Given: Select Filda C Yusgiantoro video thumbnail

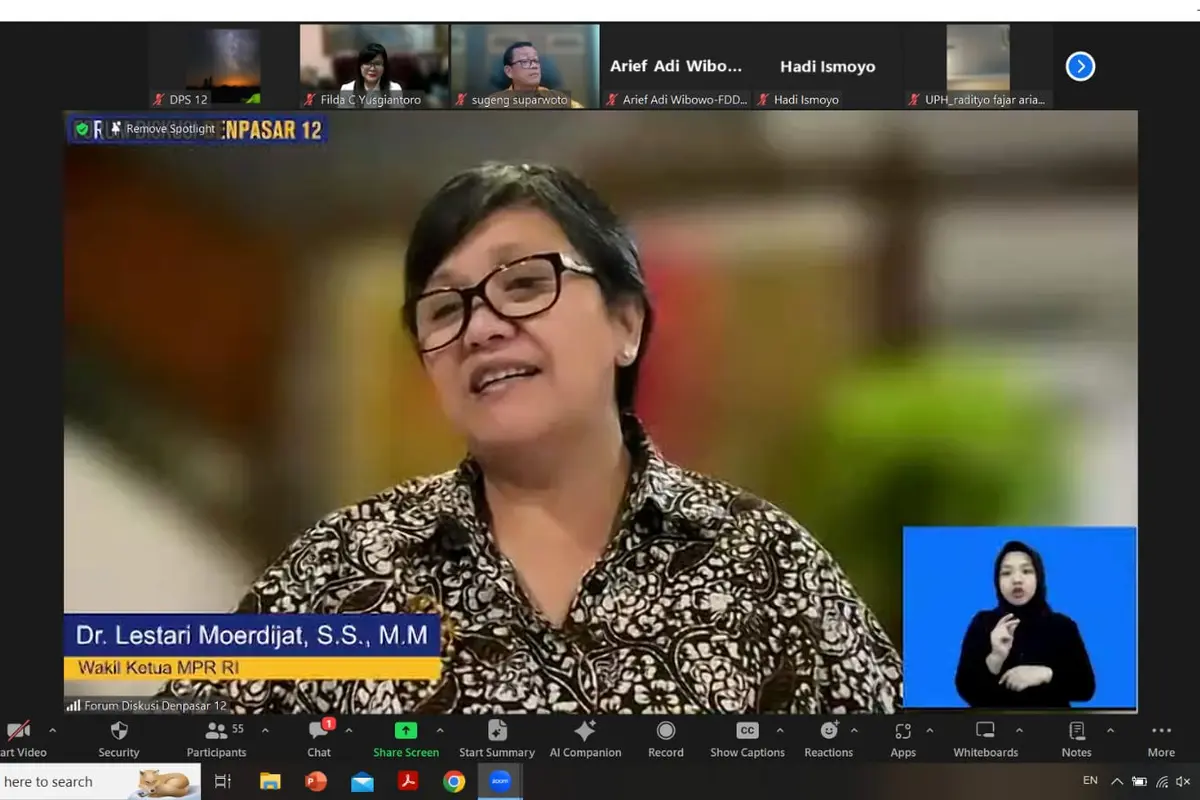Looking at the screenshot, I should click(374, 66).
